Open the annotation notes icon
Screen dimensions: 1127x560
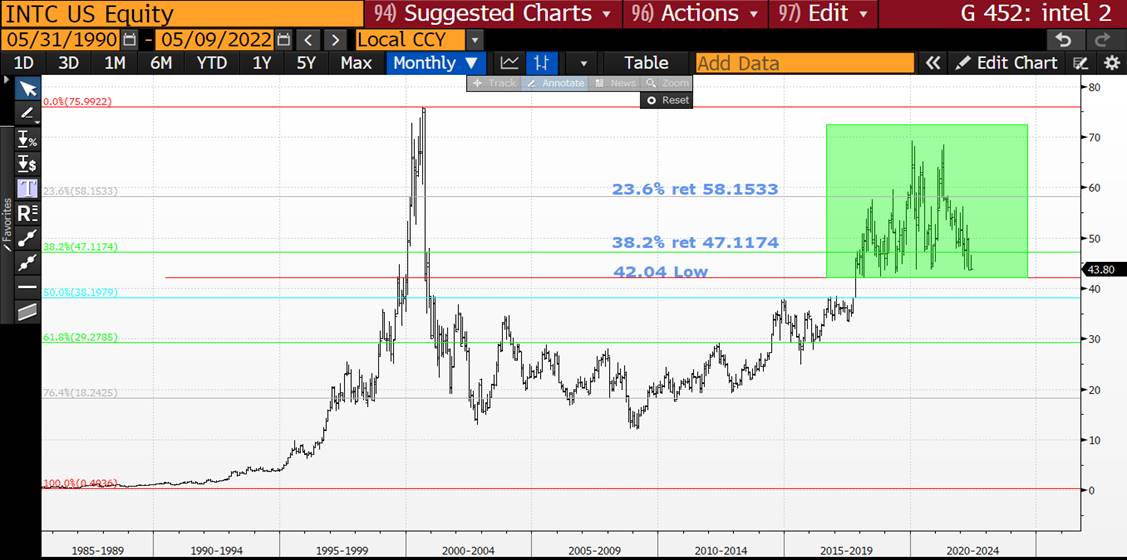coord(1080,63)
